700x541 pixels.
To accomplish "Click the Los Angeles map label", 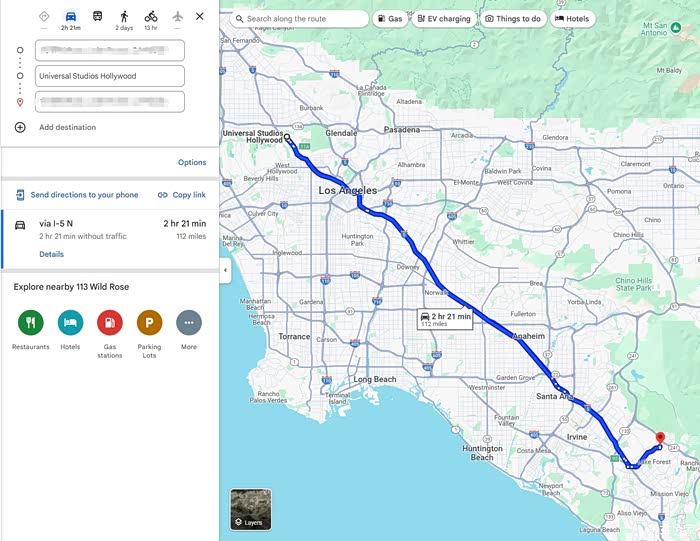I will point(348,191).
